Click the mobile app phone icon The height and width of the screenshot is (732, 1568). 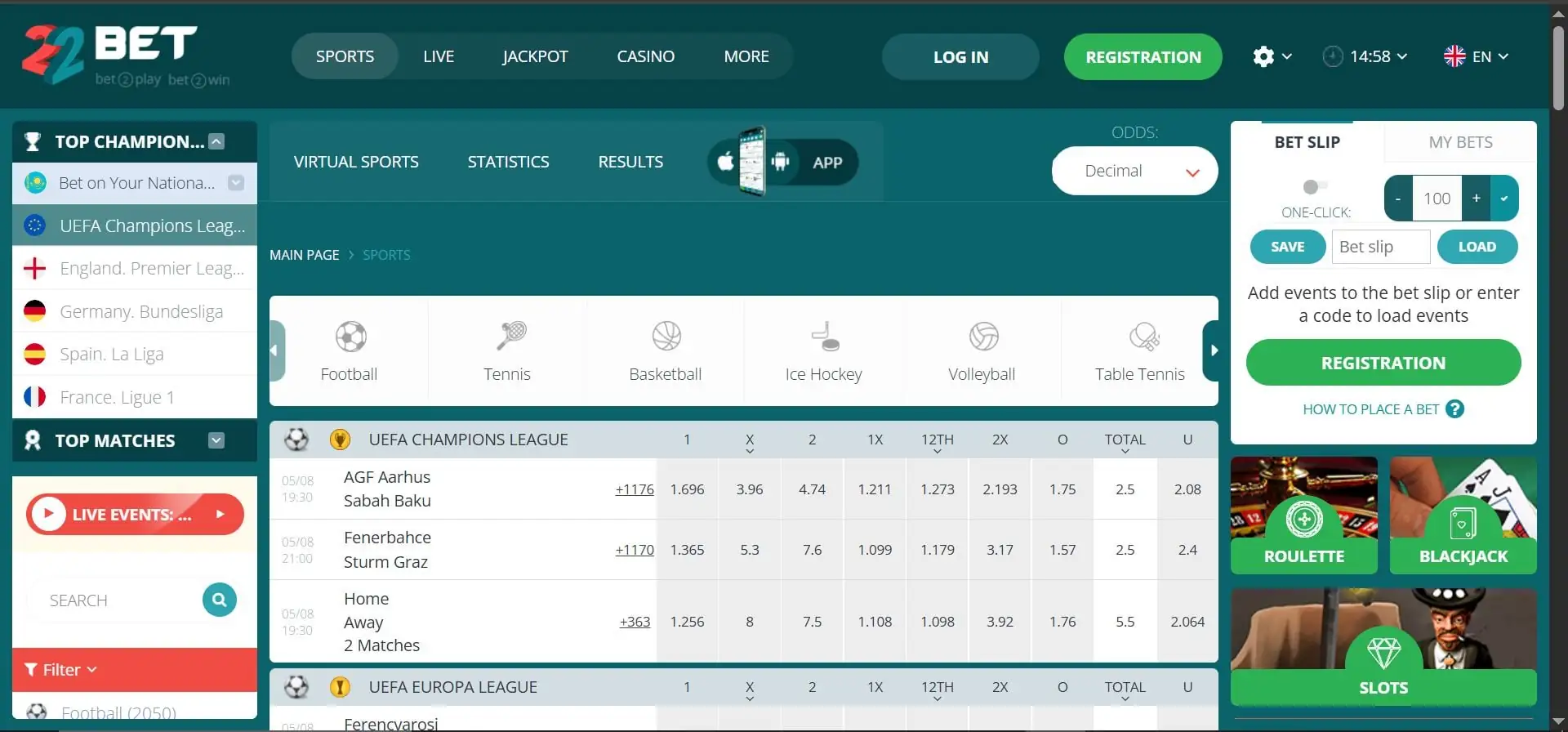(x=752, y=161)
